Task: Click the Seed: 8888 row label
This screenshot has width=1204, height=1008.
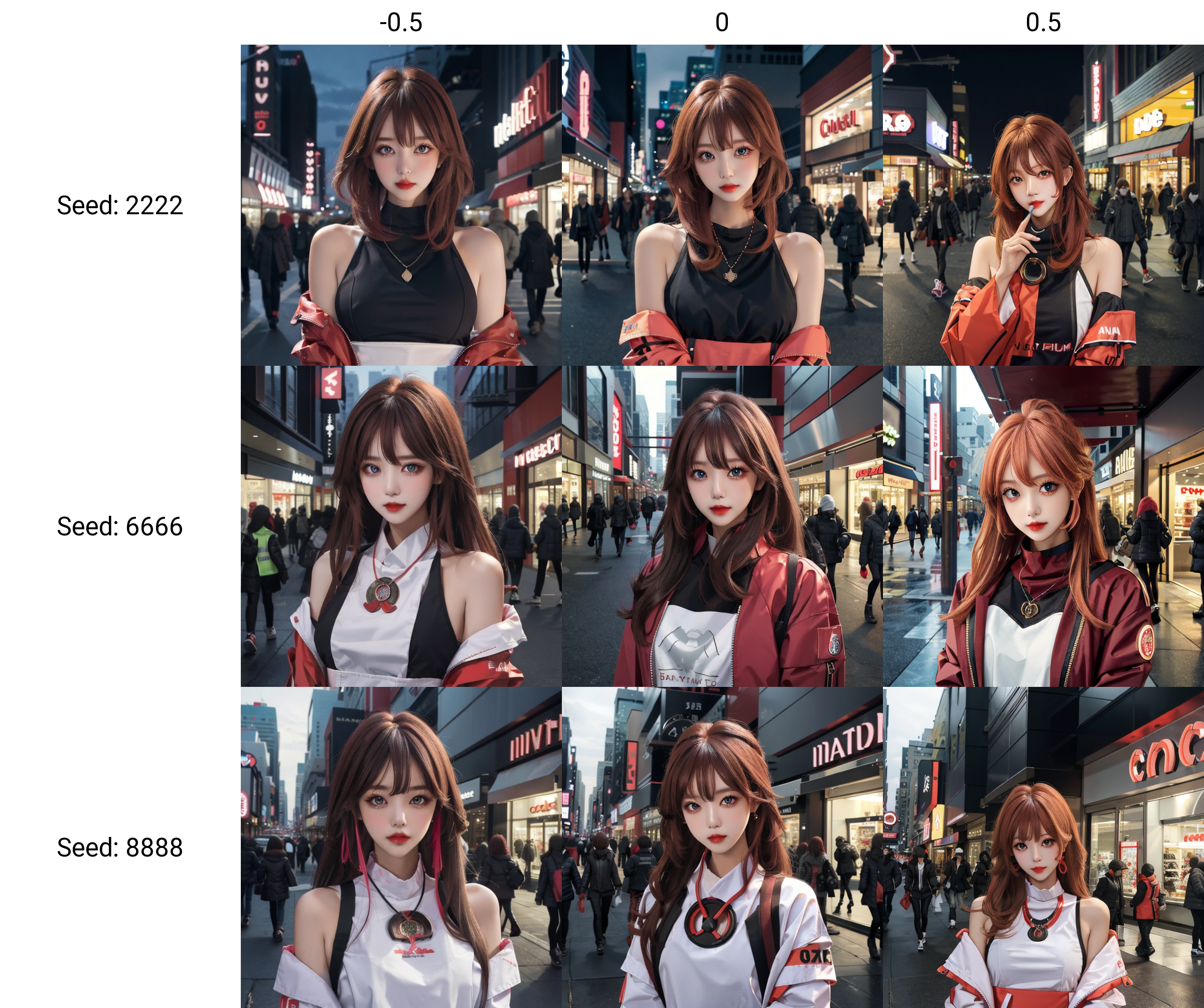Action: (120, 847)
